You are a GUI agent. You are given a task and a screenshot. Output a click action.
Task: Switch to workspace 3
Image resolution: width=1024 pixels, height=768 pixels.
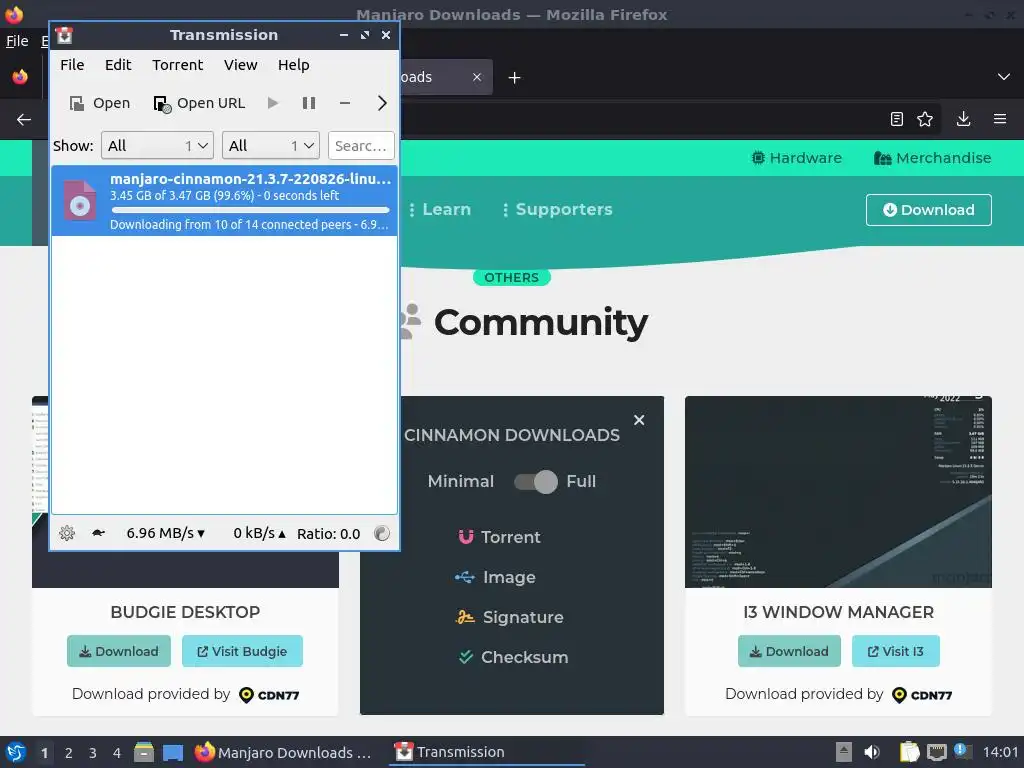93,753
